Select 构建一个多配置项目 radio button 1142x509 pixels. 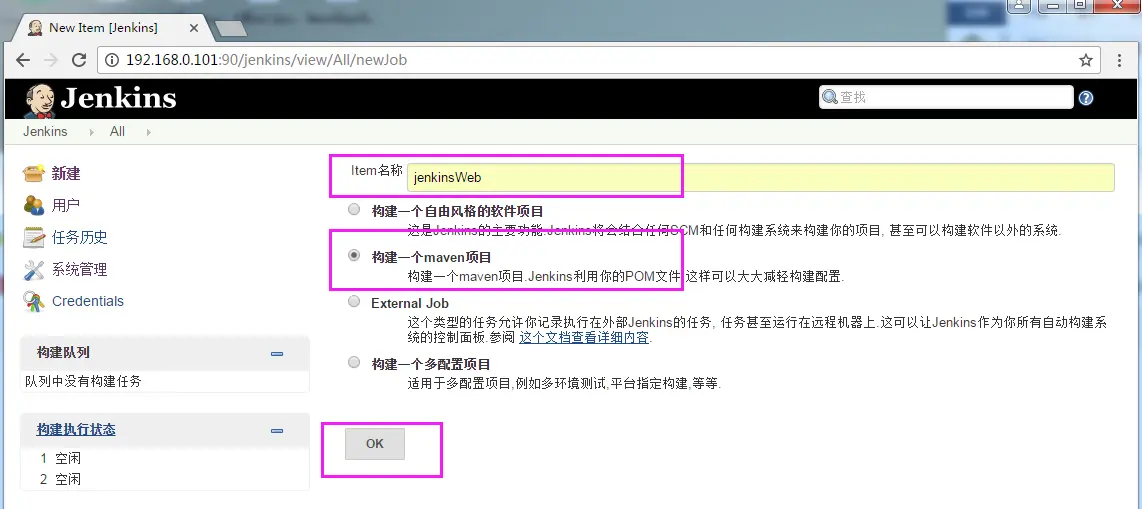[x=354, y=362]
